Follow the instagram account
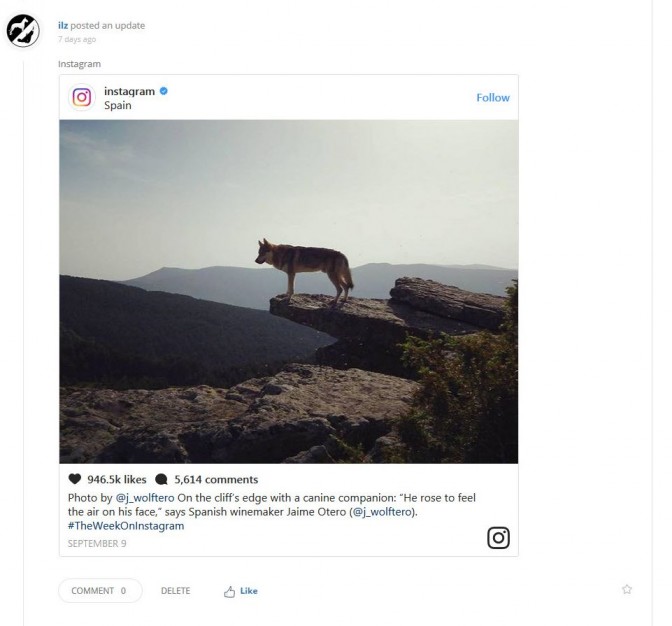The width and height of the screenshot is (672, 626). coord(492,98)
